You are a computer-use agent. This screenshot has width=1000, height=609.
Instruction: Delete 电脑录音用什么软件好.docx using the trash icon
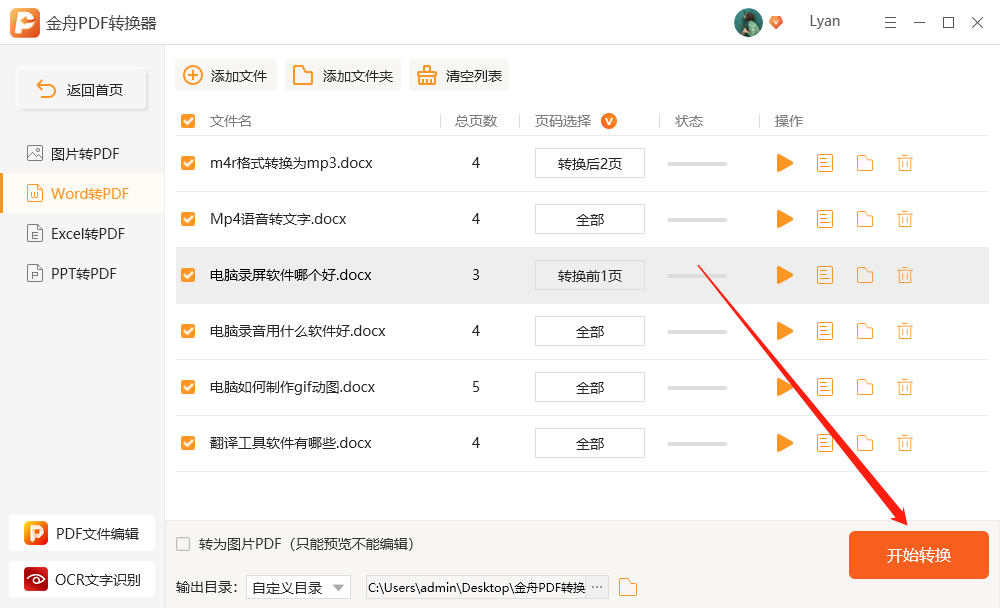(904, 331)
